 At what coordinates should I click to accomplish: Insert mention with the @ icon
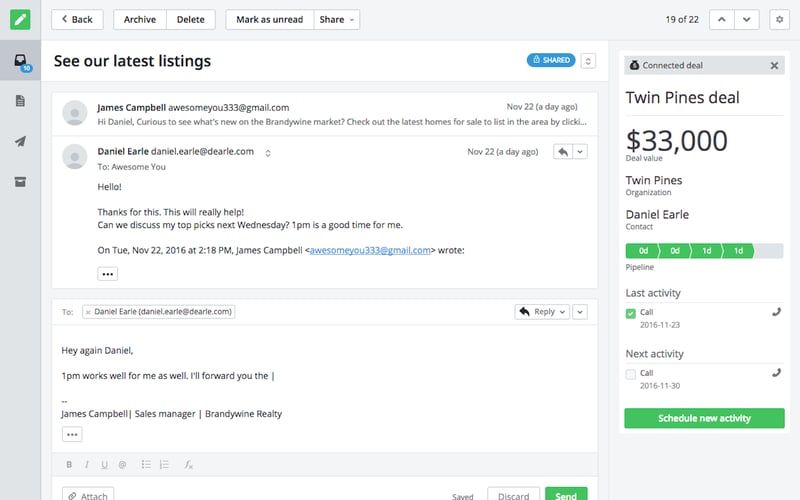[x=122, y=464]
